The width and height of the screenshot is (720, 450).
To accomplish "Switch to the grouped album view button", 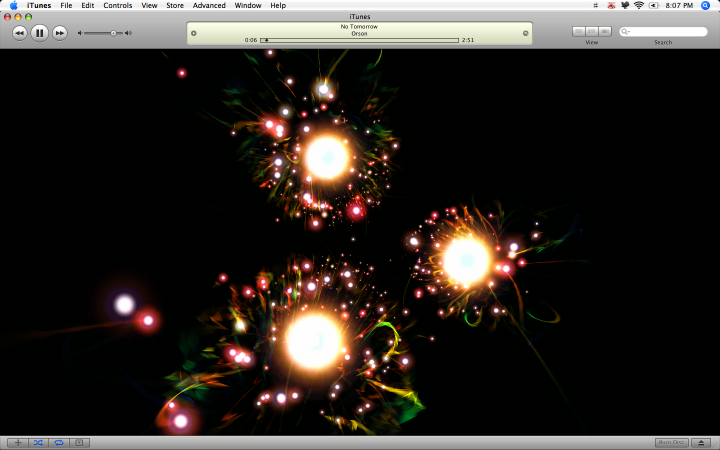I will coord(592,31).
